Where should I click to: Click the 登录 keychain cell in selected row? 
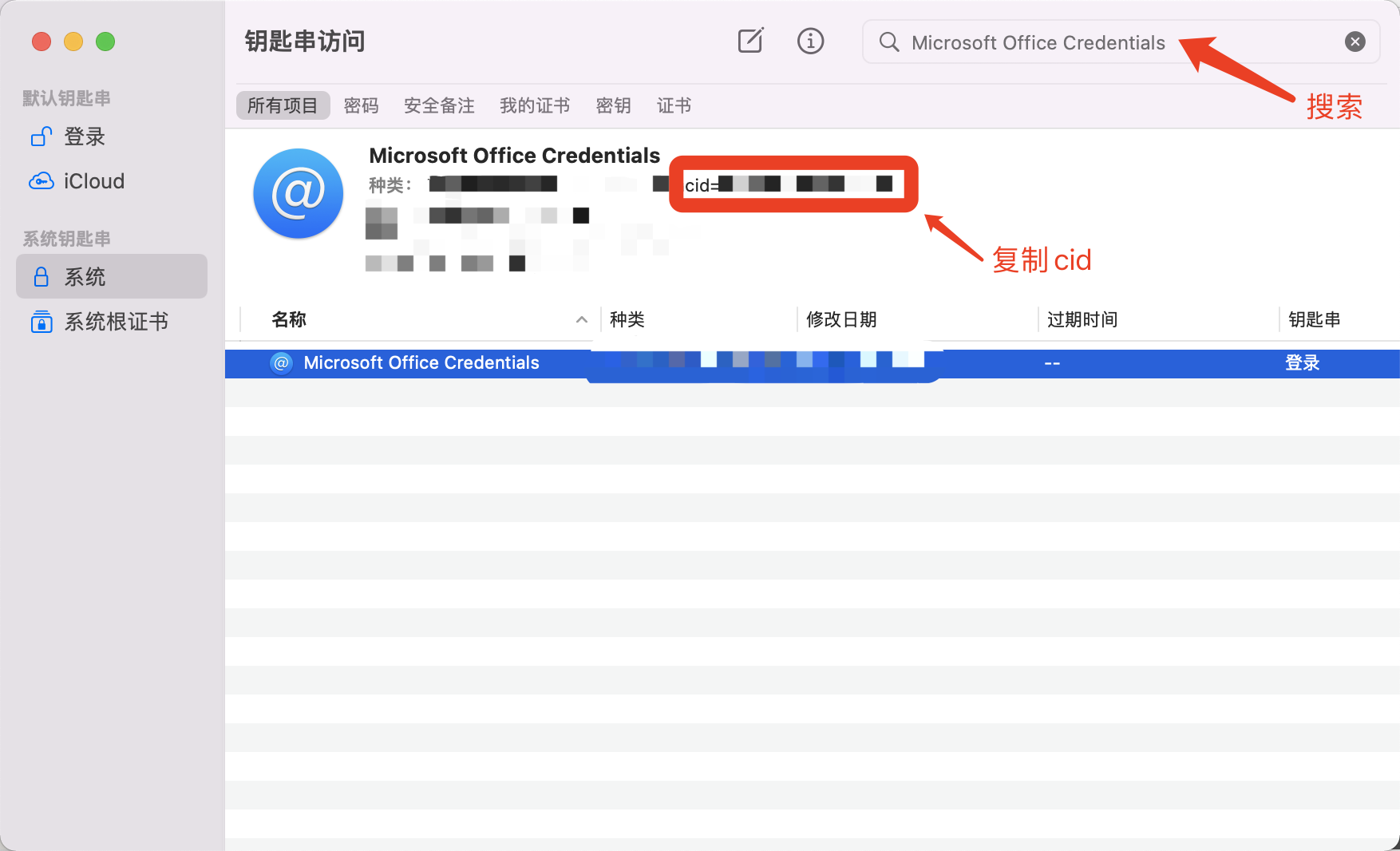point(1302,363)
